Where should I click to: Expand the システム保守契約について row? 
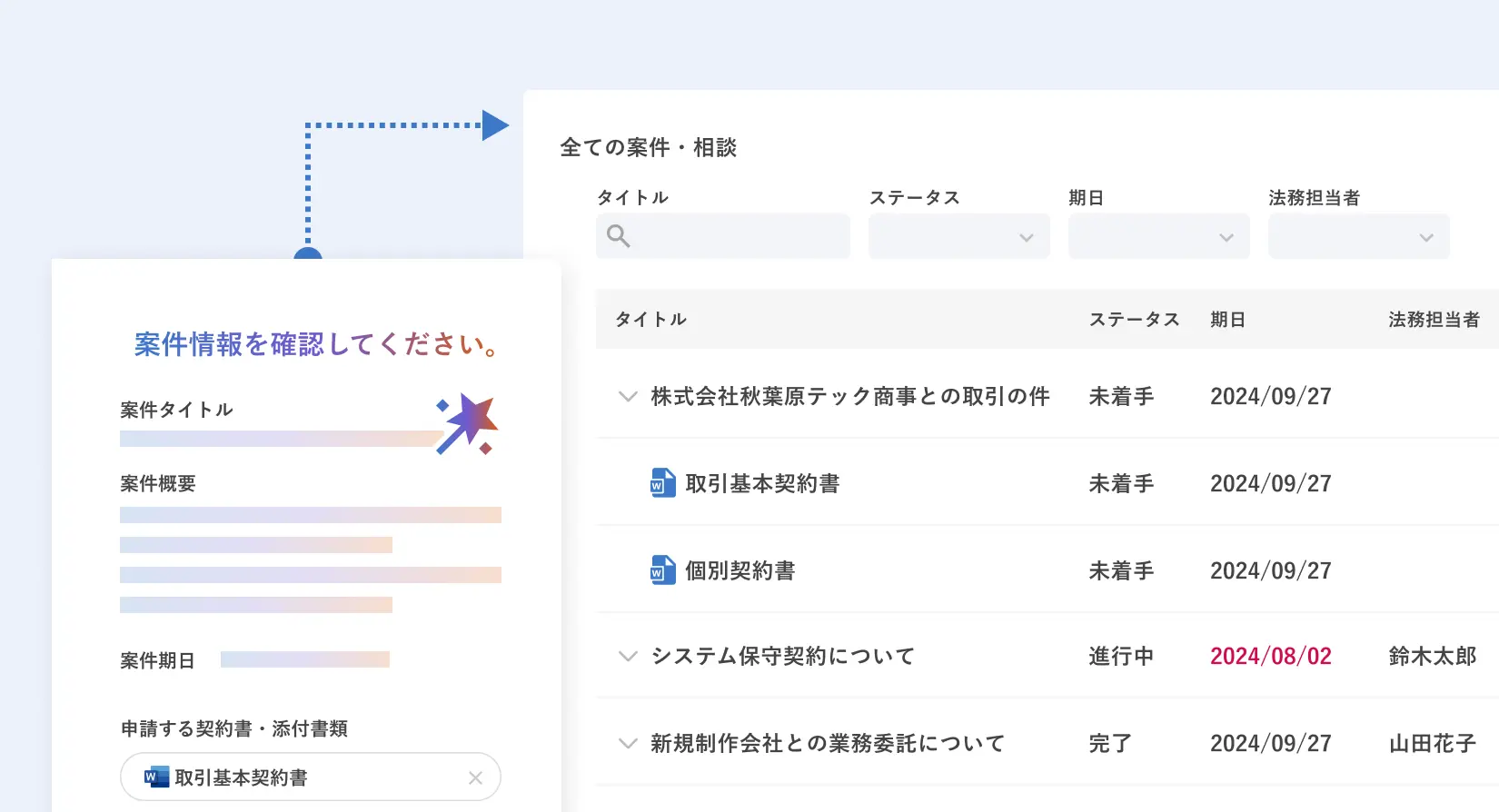point(627,656)
